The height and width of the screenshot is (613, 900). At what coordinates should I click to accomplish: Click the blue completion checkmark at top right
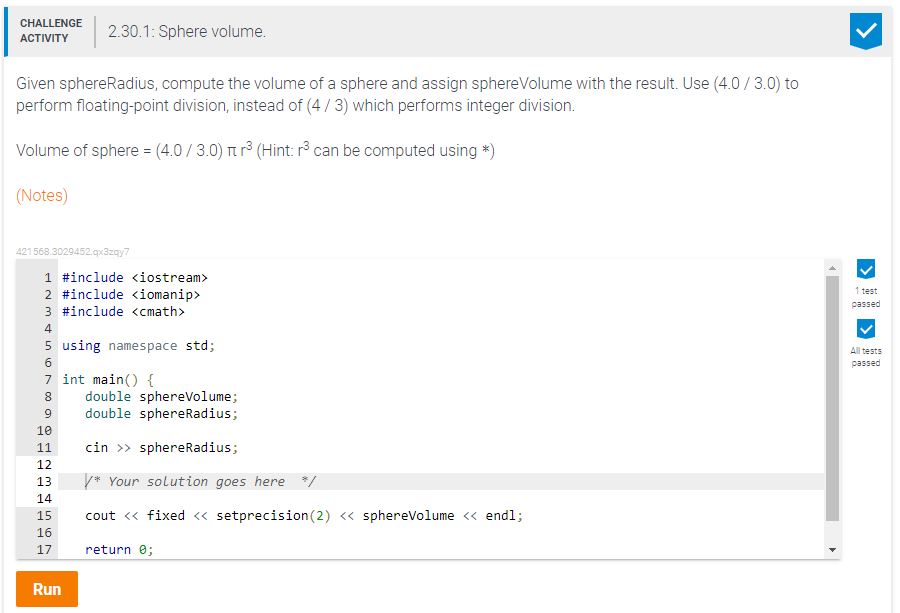(865, 31)
